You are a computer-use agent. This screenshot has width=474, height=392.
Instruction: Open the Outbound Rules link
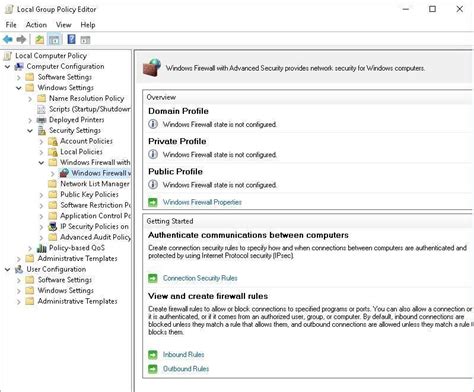click(186, 369)
